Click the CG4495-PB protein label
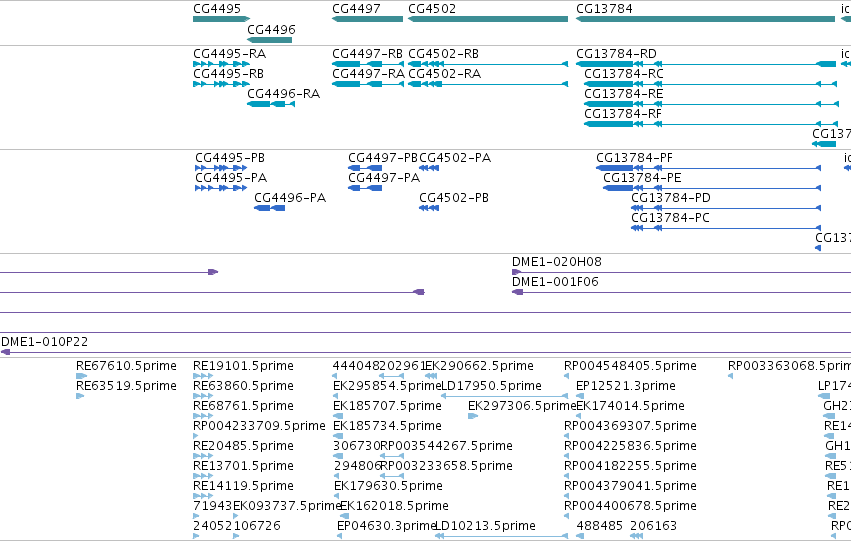Screen dimensions: 851x541 click(230, 158)
